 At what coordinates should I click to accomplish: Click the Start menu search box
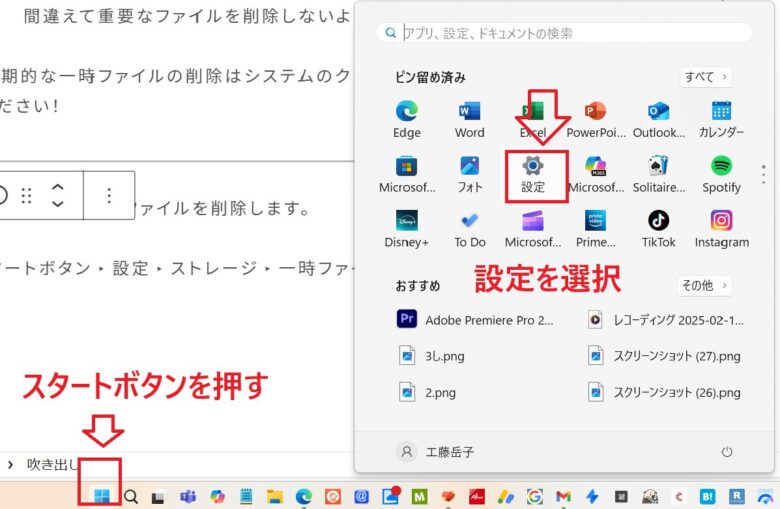point(565,33)
